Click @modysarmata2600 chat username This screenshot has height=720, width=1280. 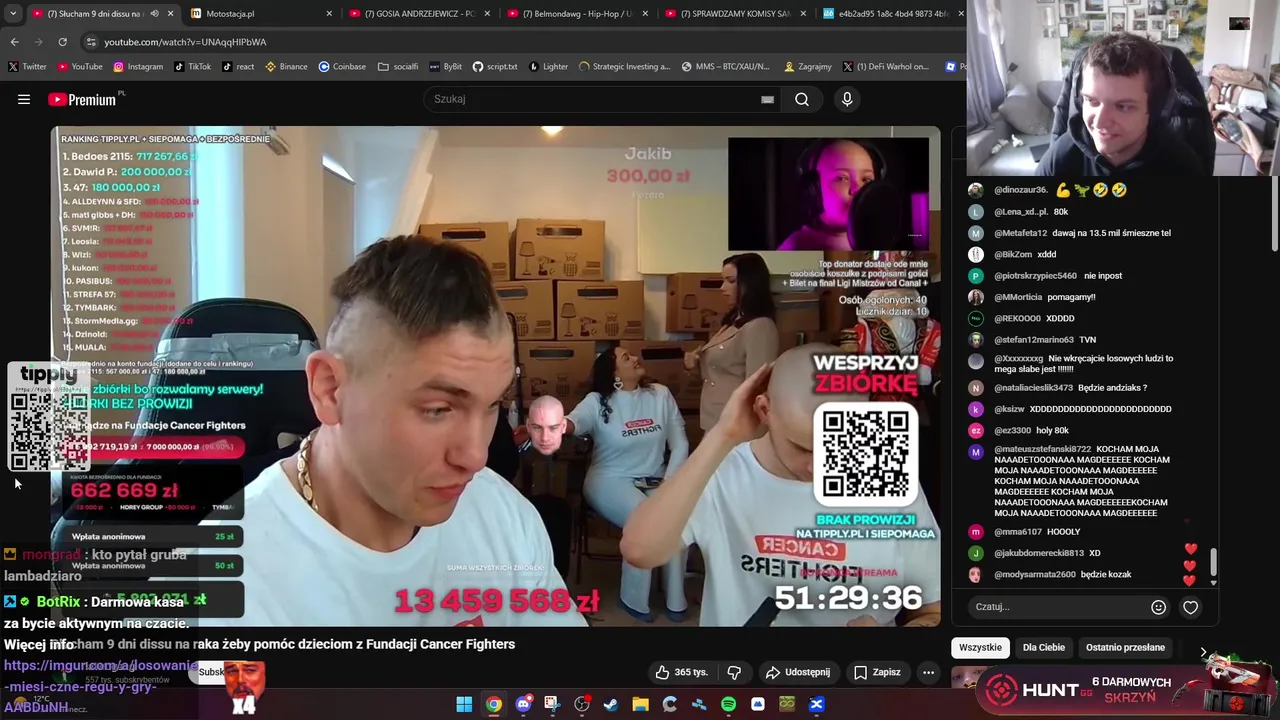pyautogui.click(x=1034, y=575)
